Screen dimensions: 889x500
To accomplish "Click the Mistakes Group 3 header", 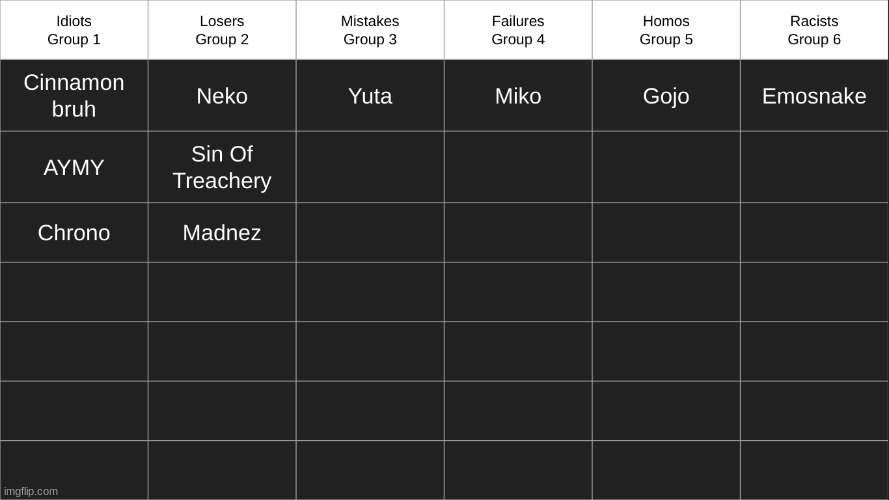I will click(x=370, y=30).
